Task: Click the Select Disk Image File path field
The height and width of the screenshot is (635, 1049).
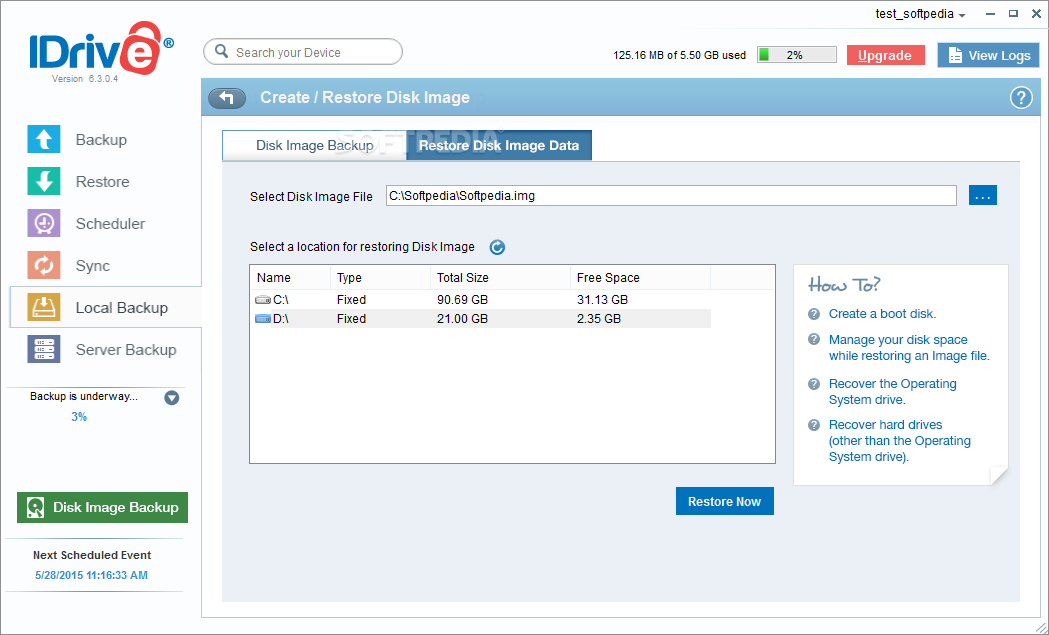Action: pos(671,195)
